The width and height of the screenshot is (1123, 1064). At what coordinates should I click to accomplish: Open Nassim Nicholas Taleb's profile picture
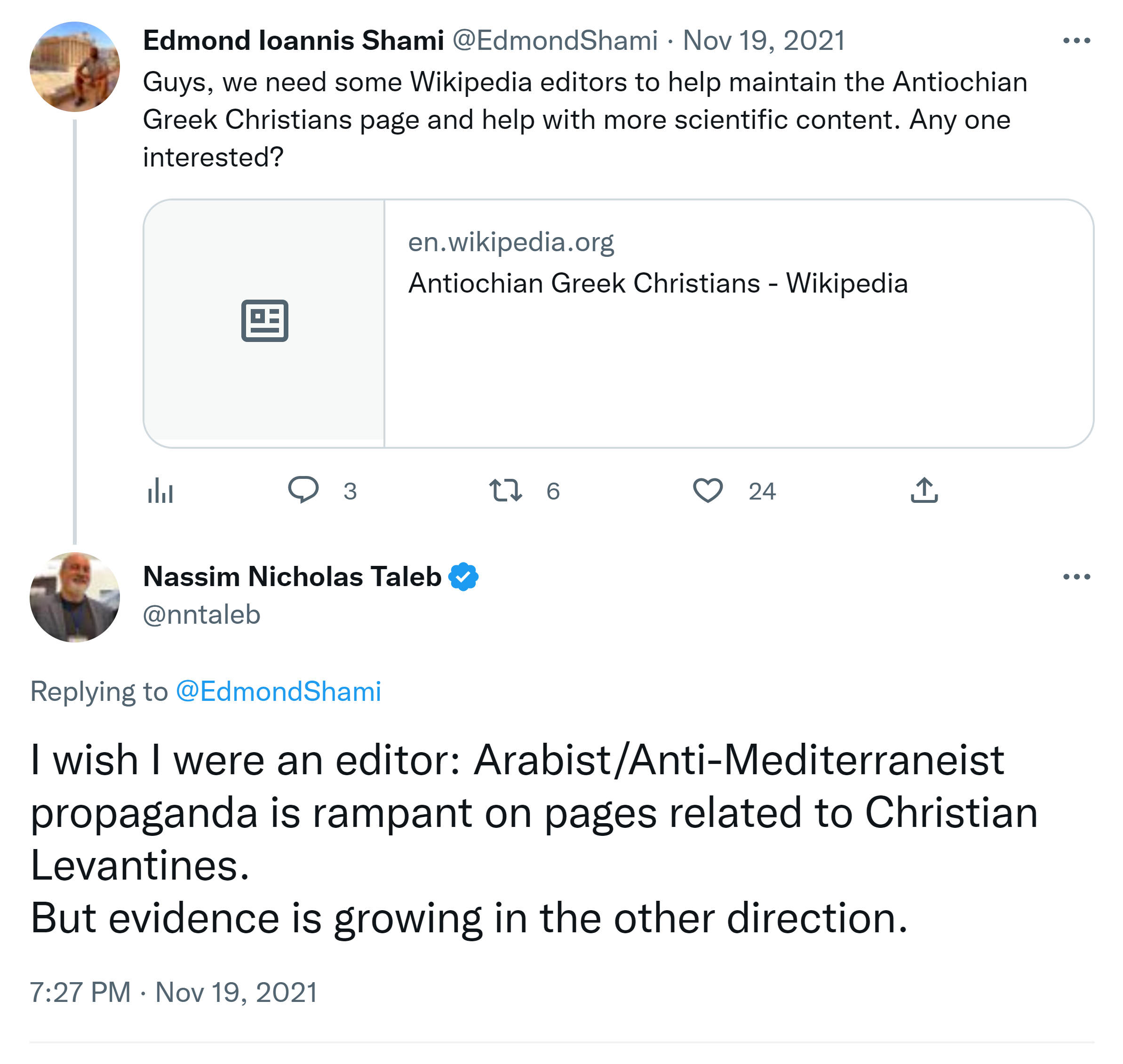pos(75,597)
